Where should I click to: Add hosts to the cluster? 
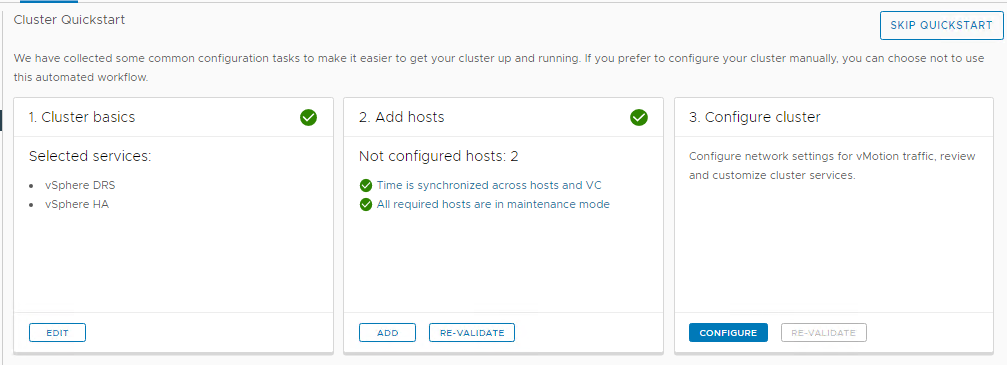(387, 333)
